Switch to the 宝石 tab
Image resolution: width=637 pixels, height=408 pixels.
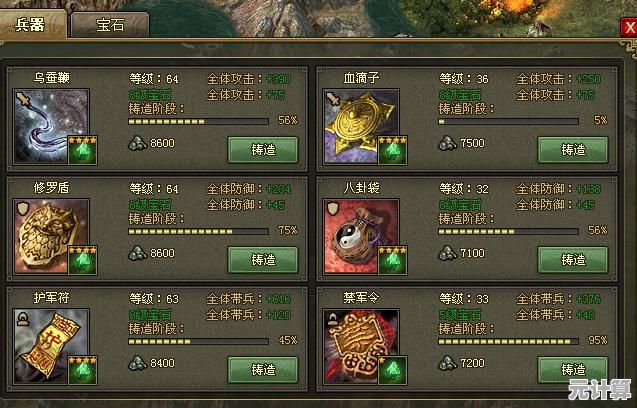tap(110, 25)
